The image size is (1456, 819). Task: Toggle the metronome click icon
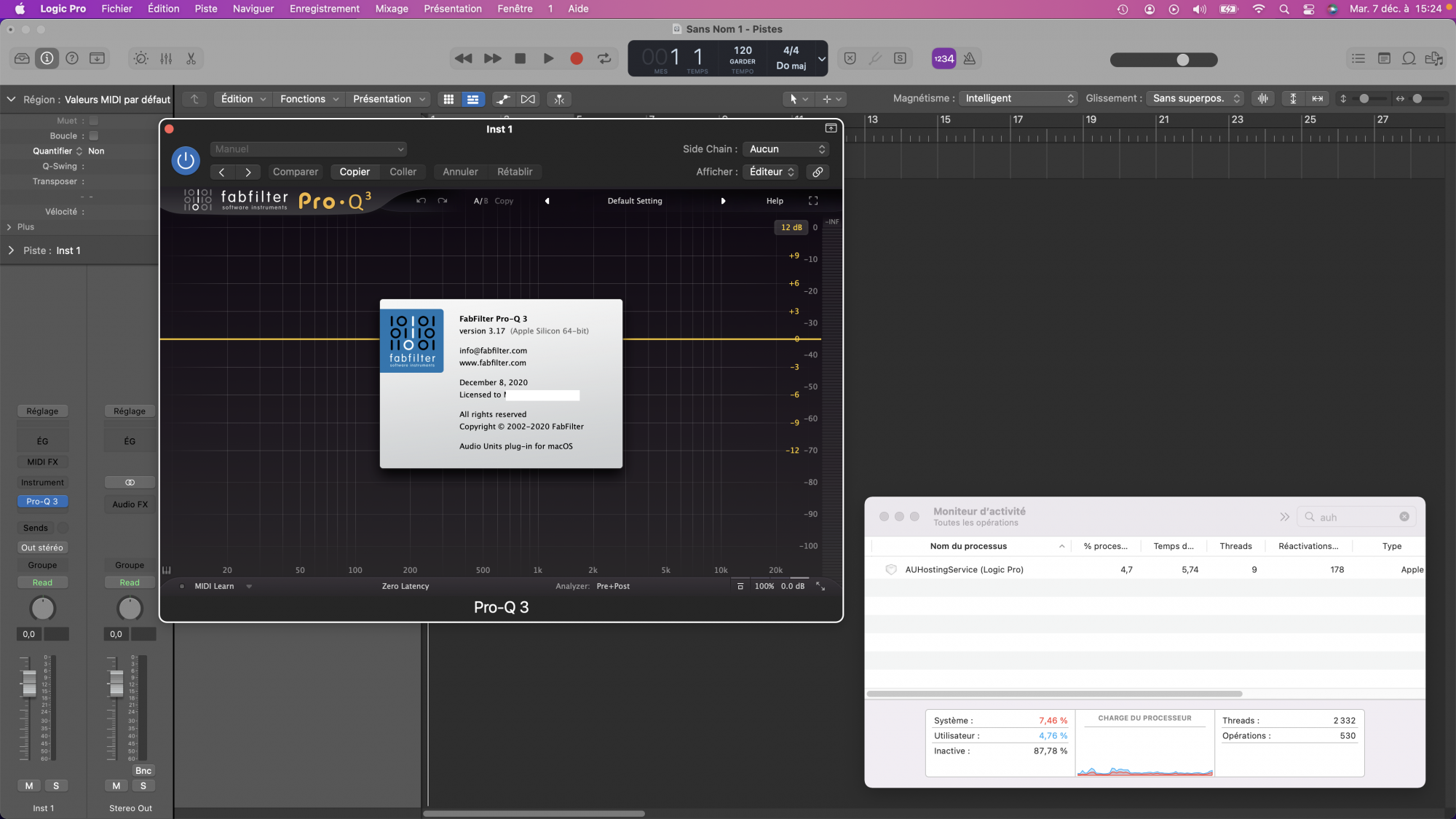point(970,59)
